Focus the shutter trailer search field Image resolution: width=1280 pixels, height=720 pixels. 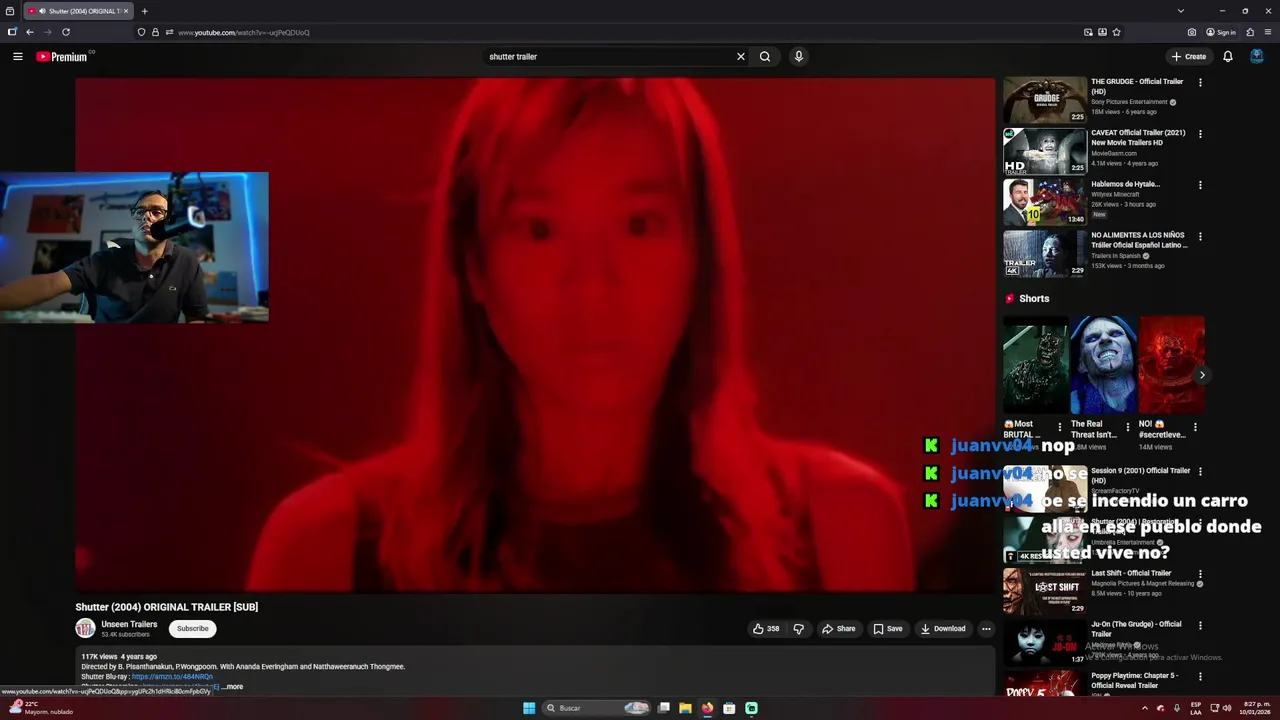(x=608, y=57)
